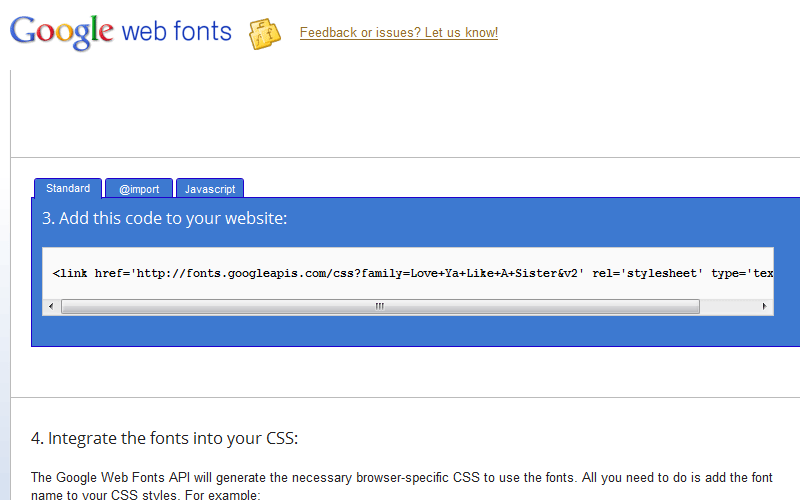Click the horizontal scrollbar left arrow
Image resolution: width=800 pixels, height=500 pixels.
51,306
